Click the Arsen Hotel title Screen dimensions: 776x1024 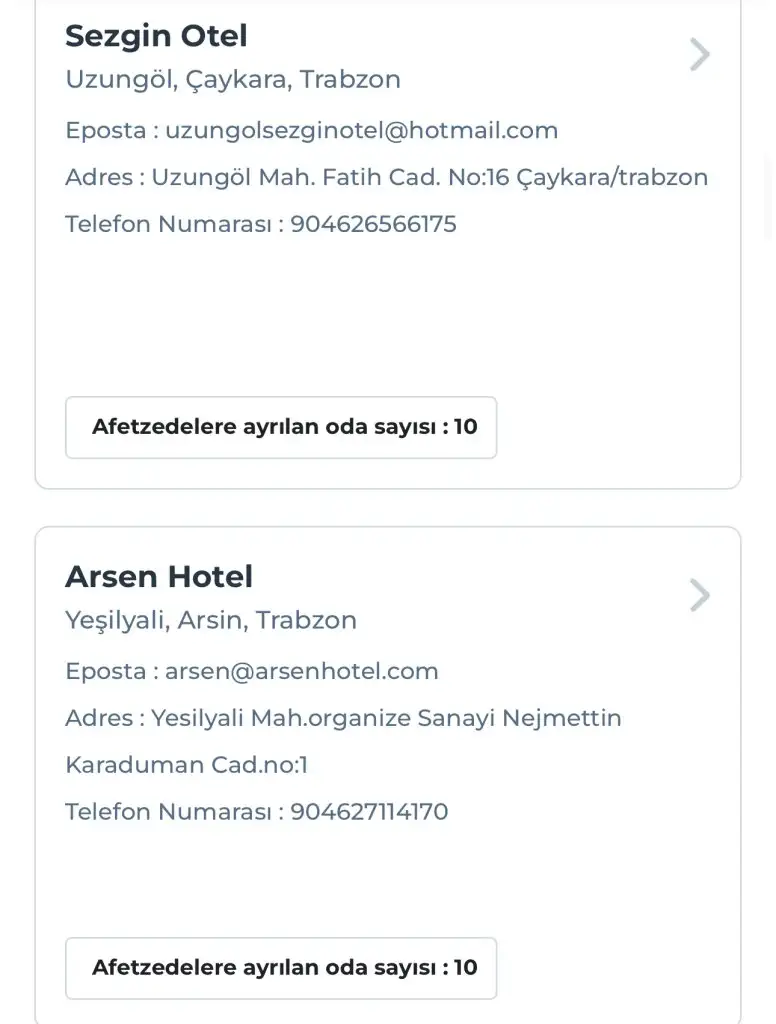click(x=159, y=577)
